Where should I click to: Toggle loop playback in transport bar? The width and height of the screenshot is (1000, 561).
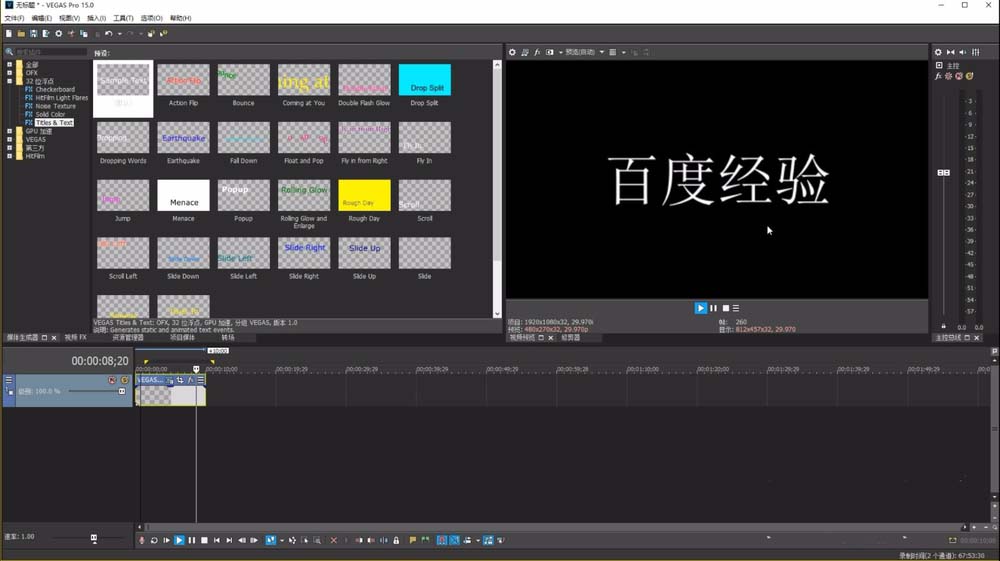point(154,540)
